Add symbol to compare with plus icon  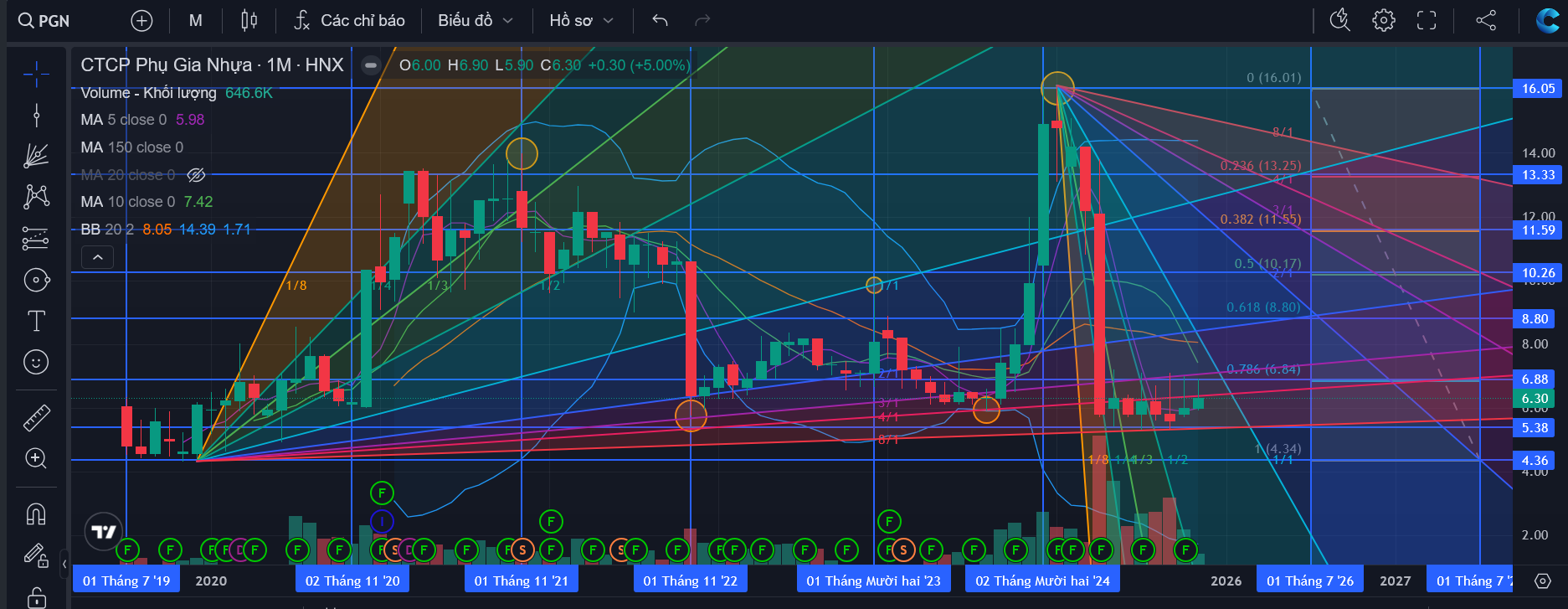point(142,21)
